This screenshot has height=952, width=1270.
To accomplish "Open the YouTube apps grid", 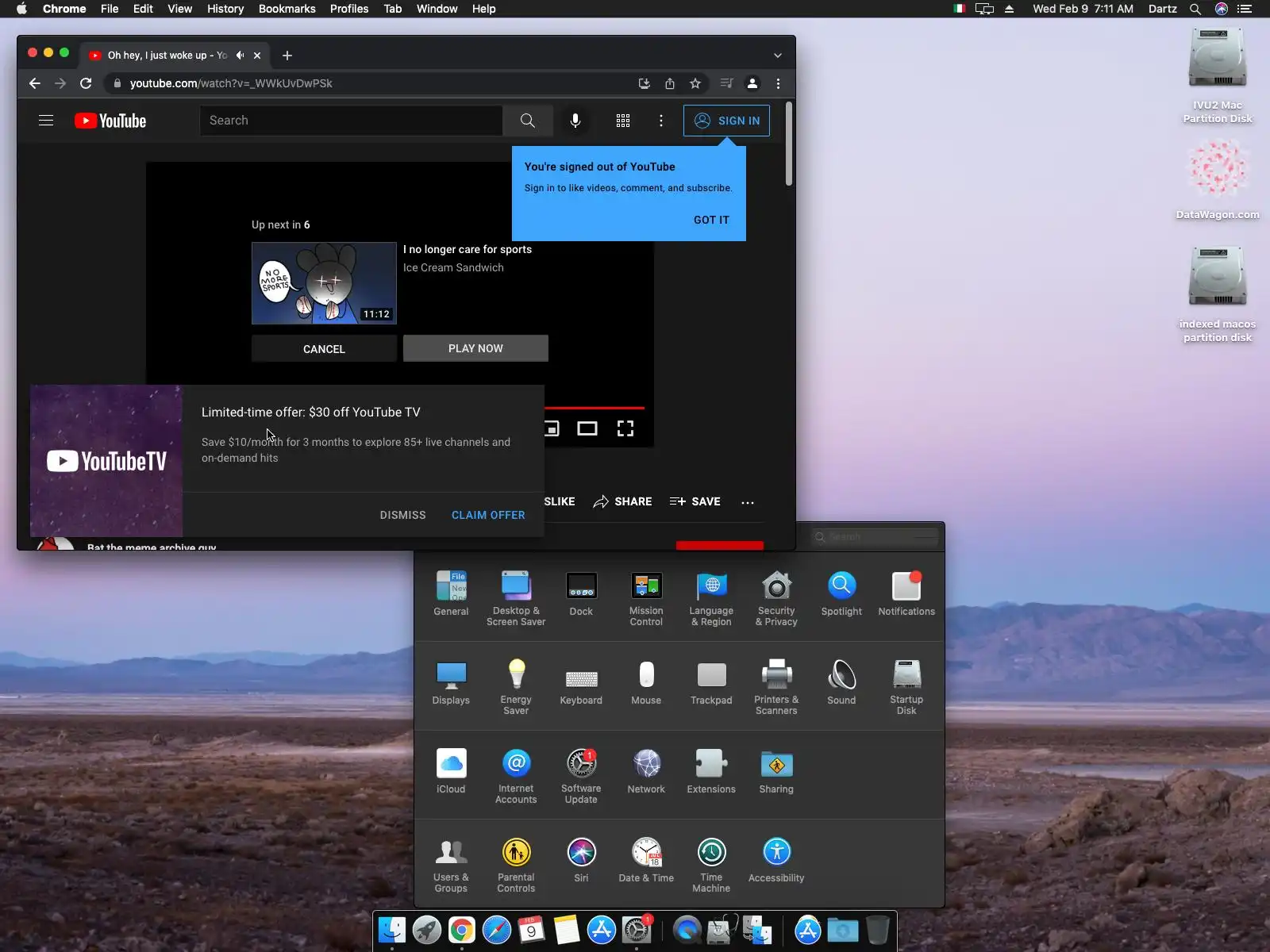I will pos(623,121).
